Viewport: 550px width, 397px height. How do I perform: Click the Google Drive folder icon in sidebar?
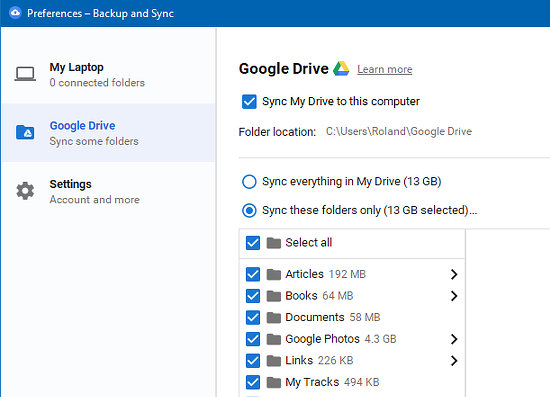point(25,133)
